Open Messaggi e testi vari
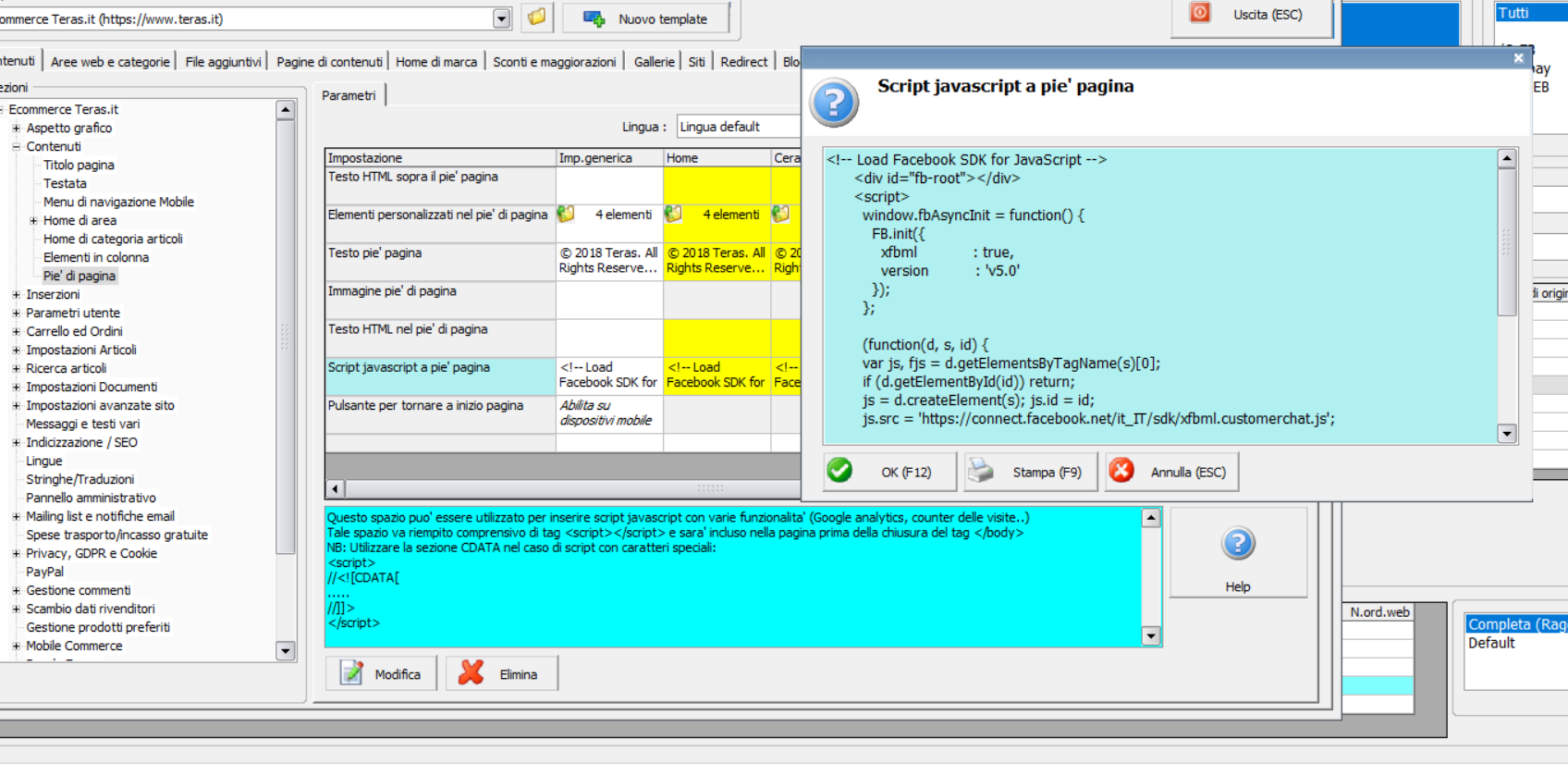Screen dimensions: 1568x764 coord(83,424)
